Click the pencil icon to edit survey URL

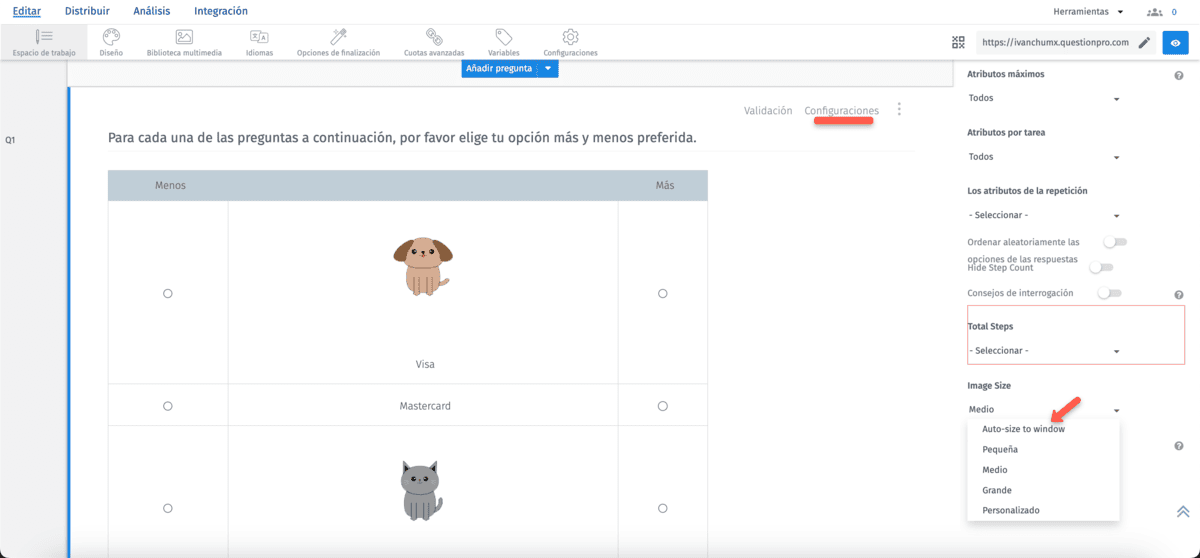1144,43
